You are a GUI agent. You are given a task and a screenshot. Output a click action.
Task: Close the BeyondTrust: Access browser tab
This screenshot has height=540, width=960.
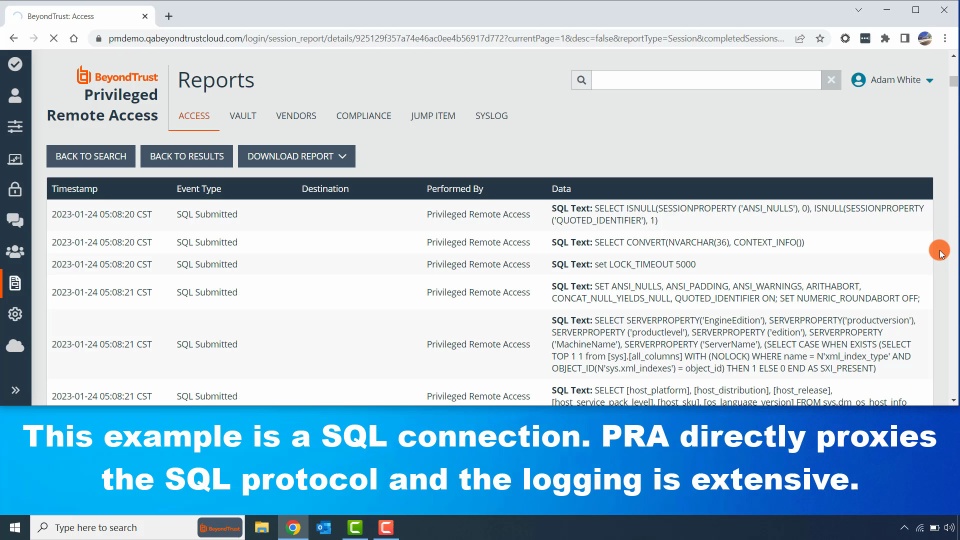[145, 17]
